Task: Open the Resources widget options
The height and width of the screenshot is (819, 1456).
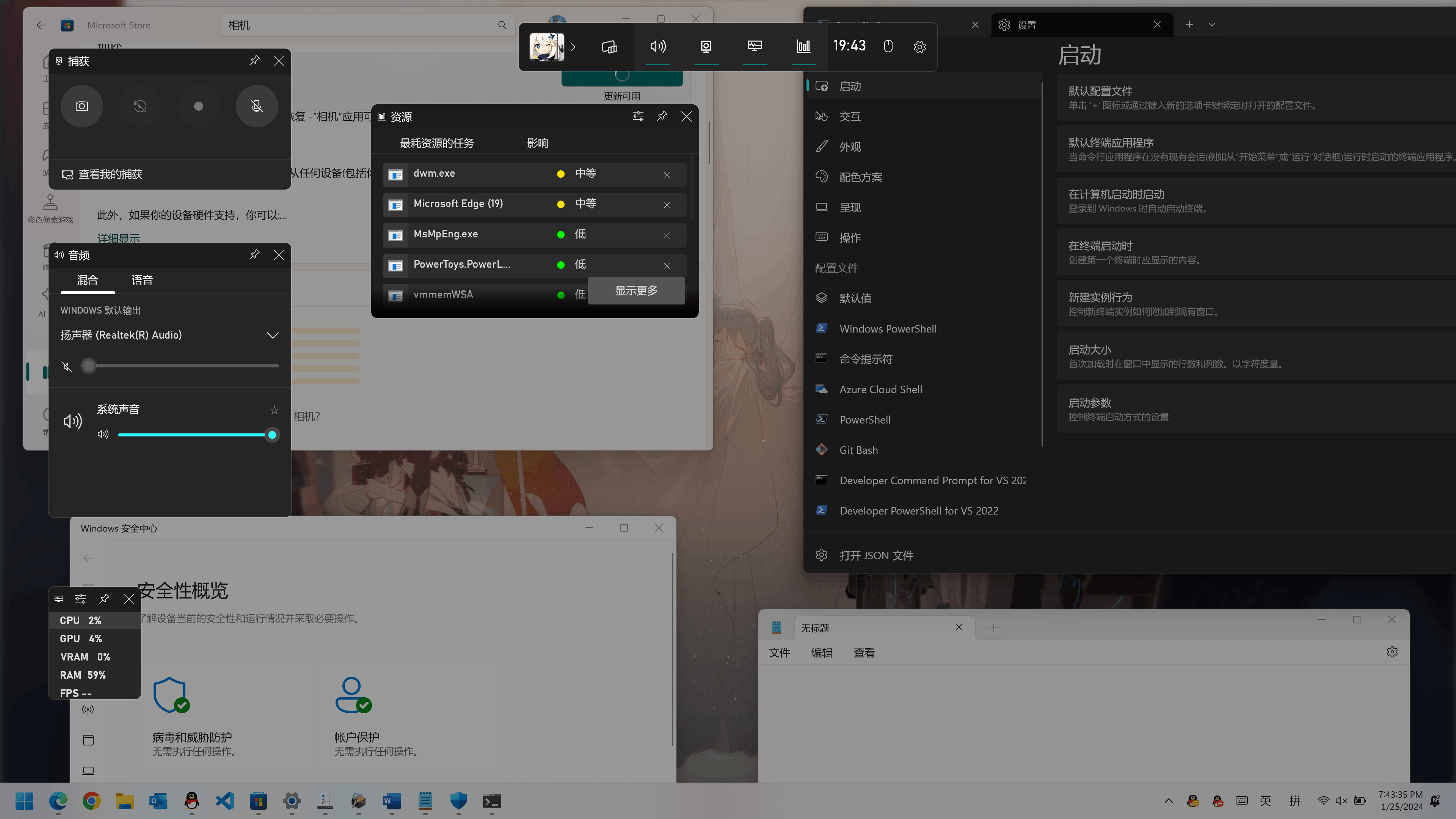Action: pos(637,116)
